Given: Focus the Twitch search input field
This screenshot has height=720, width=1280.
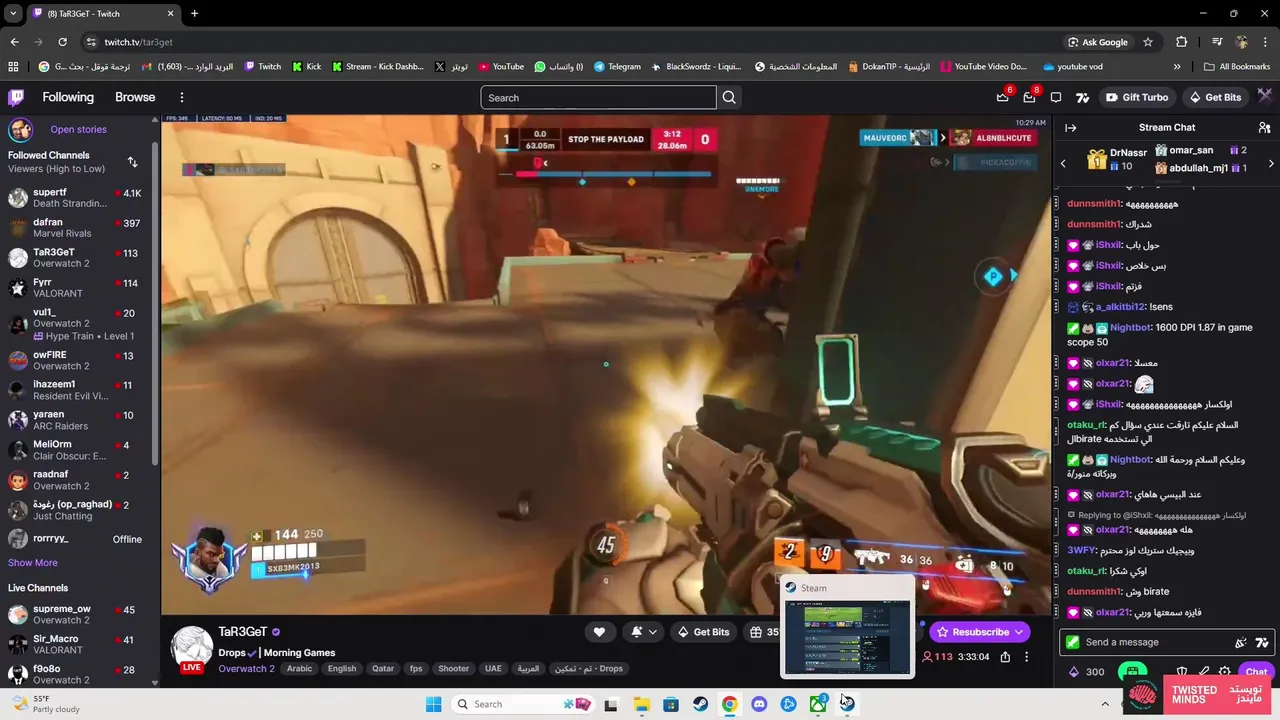Looking at the screenshot, I should click(x=598, y=97).
